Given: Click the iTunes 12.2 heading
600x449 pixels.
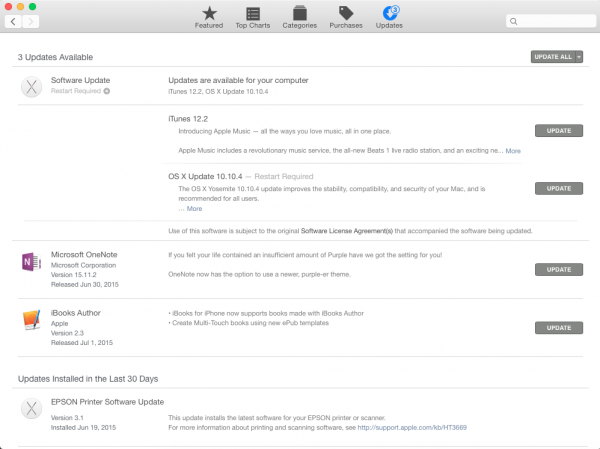Looking at the screenshot, I should [188, 119].
